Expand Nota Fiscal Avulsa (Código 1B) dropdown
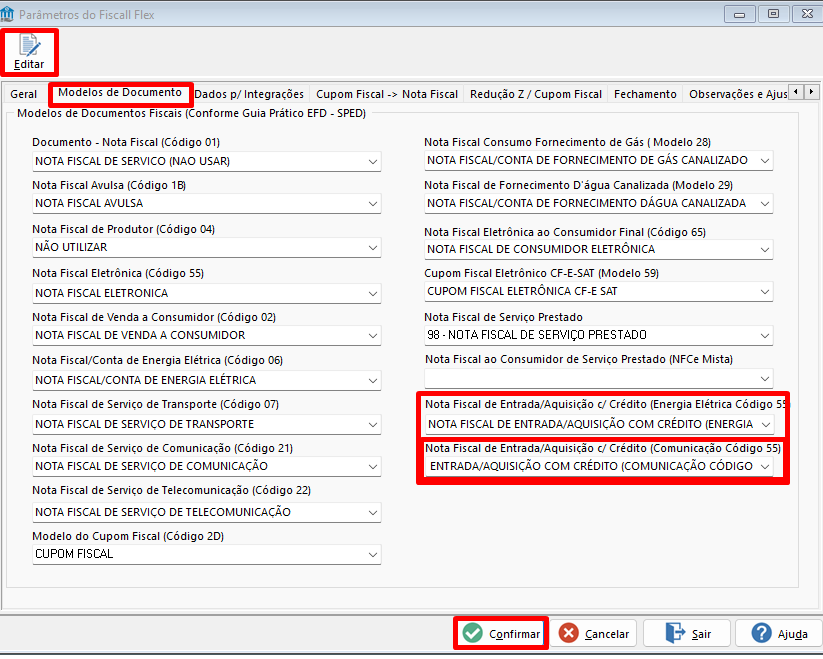The height and width of the screenshot is (659, 823). (373, 204)
